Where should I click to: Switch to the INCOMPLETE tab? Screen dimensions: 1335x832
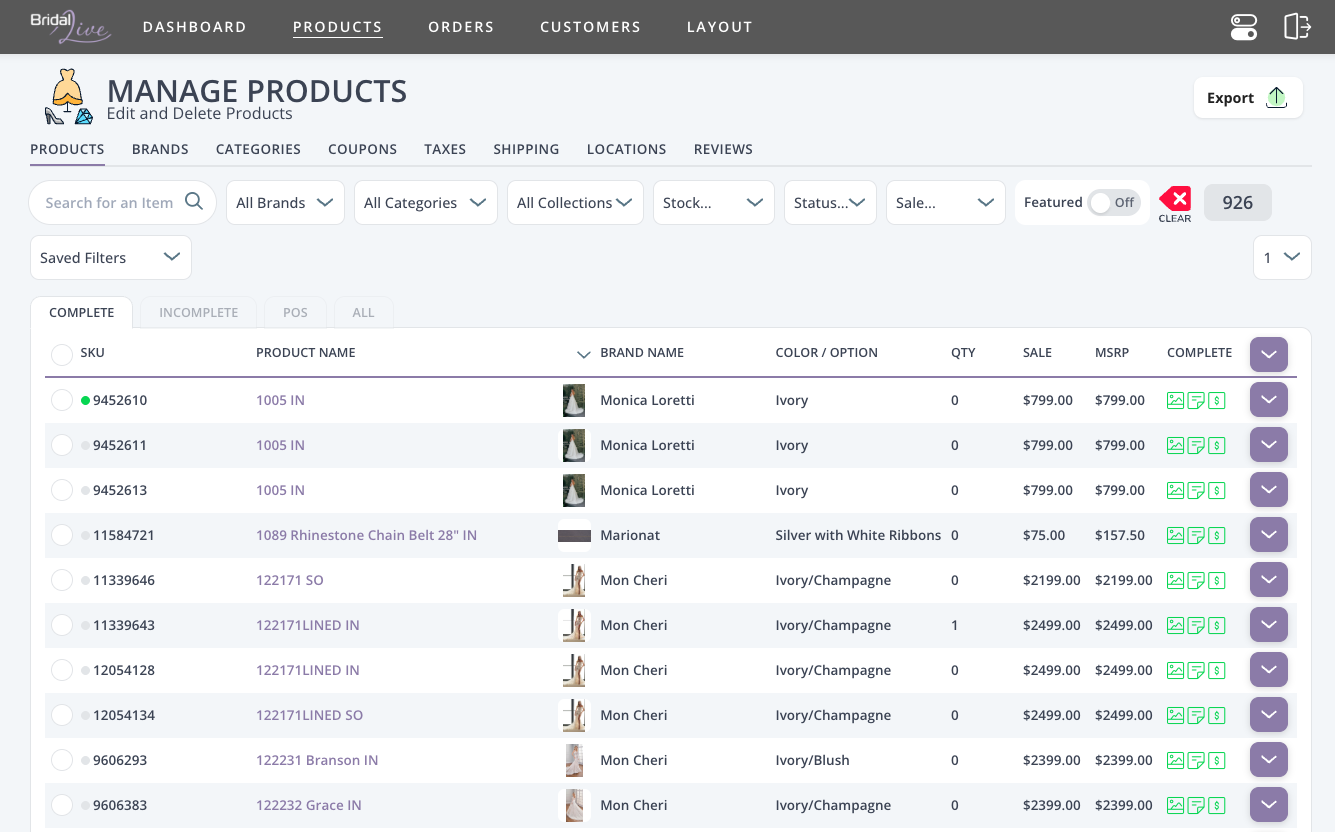click(x=198, y=312)
